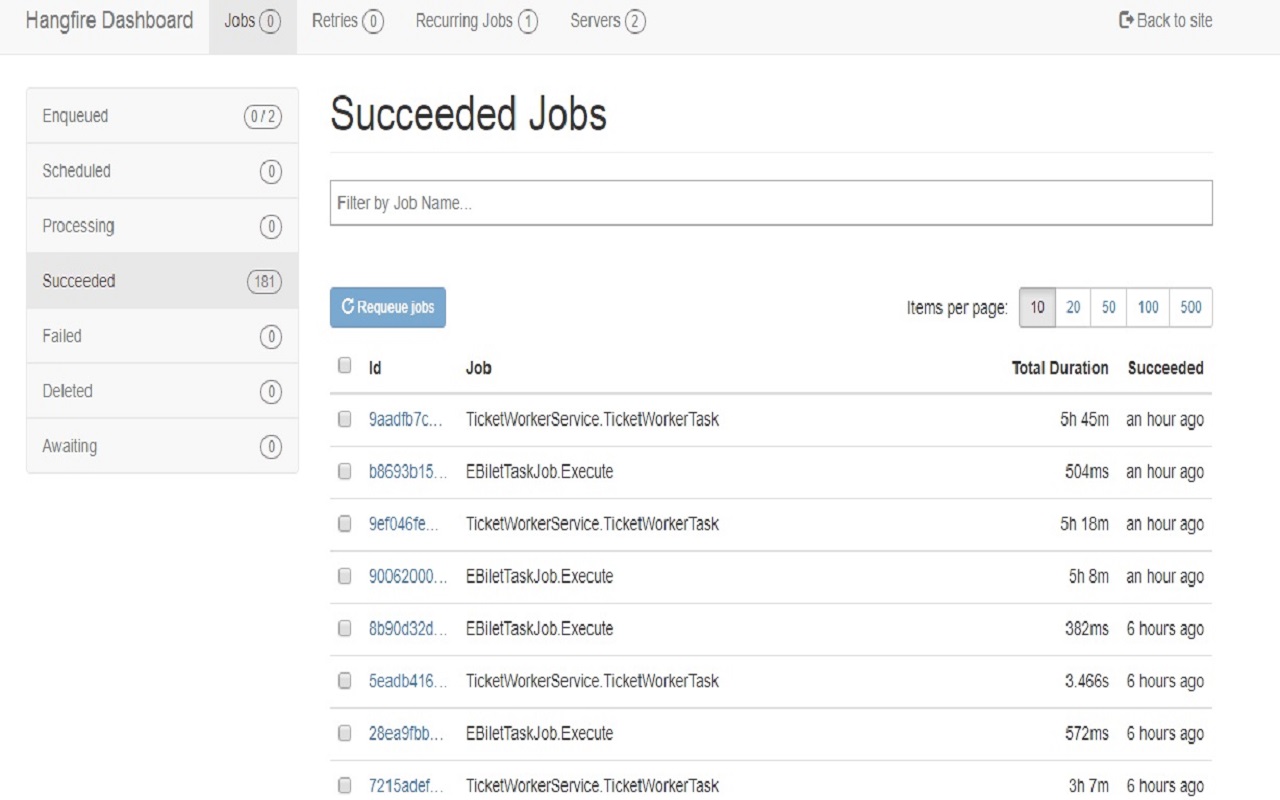The width and height of the screenshot is (1280, 800).
Task: Click the Requeue jobs refresh icon
Action: [348, 308]
